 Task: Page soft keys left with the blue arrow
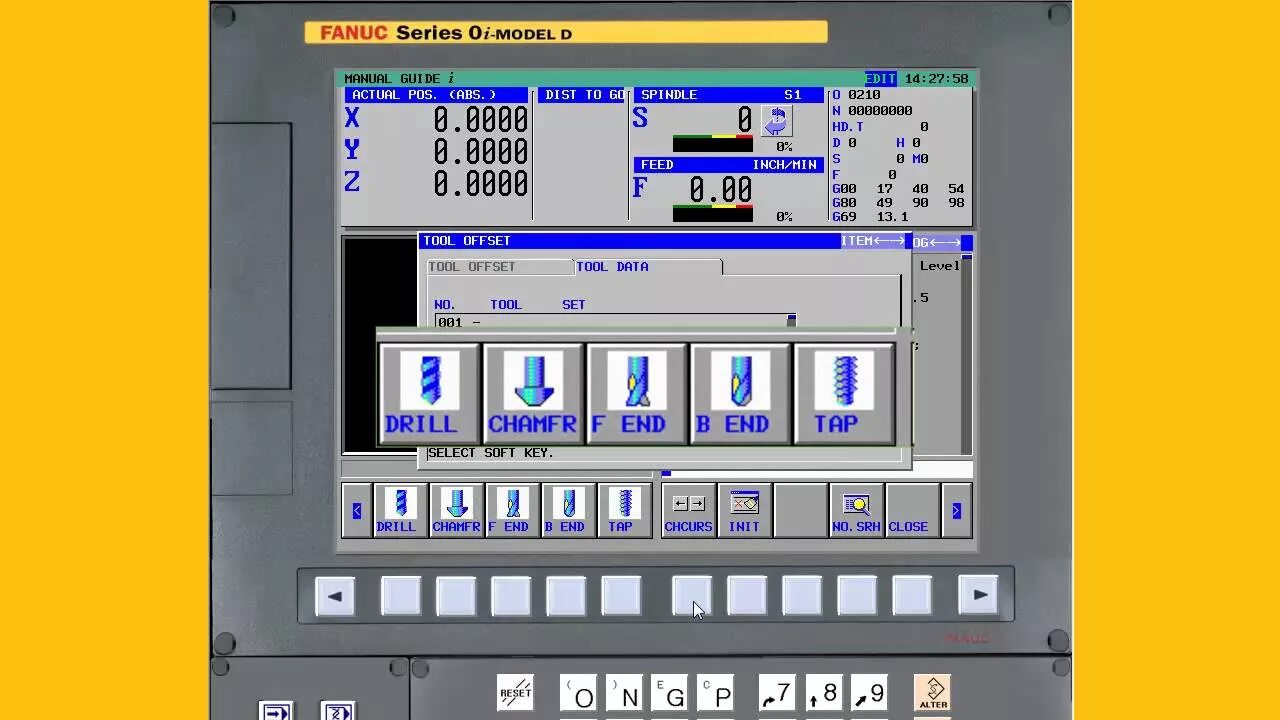(357, 511)
